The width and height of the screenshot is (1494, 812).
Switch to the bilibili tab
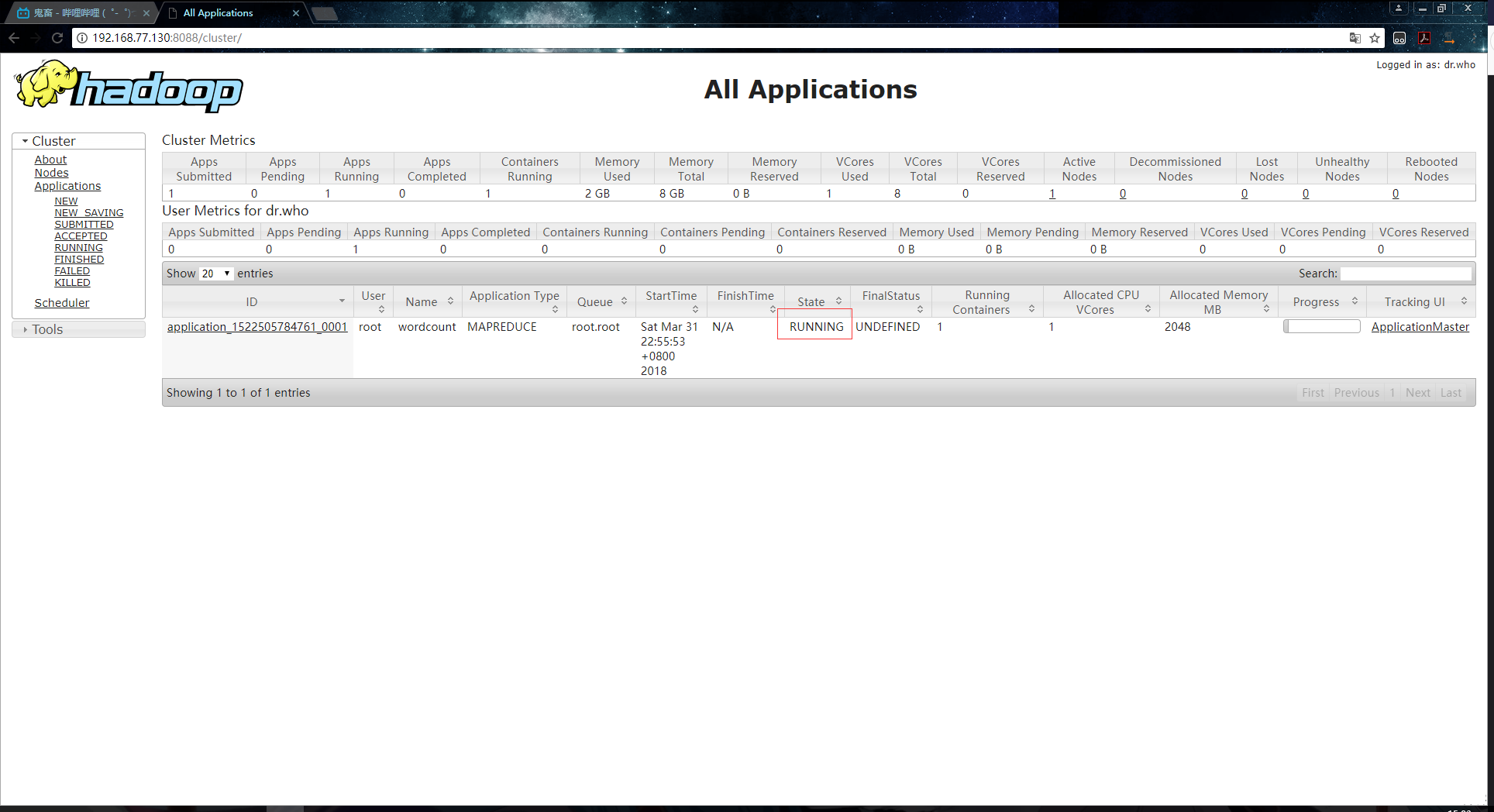[81, 13]
